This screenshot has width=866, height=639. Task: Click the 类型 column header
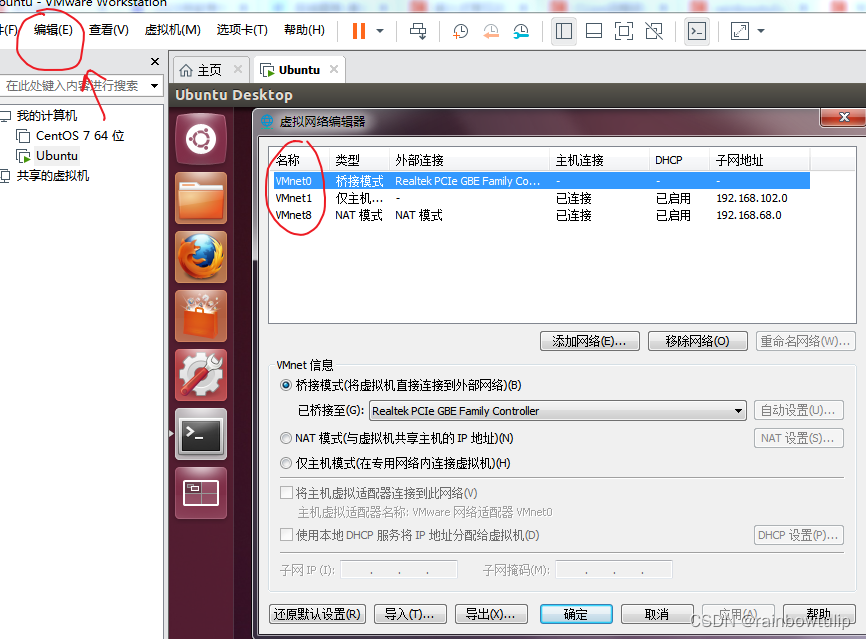(359, 160)
